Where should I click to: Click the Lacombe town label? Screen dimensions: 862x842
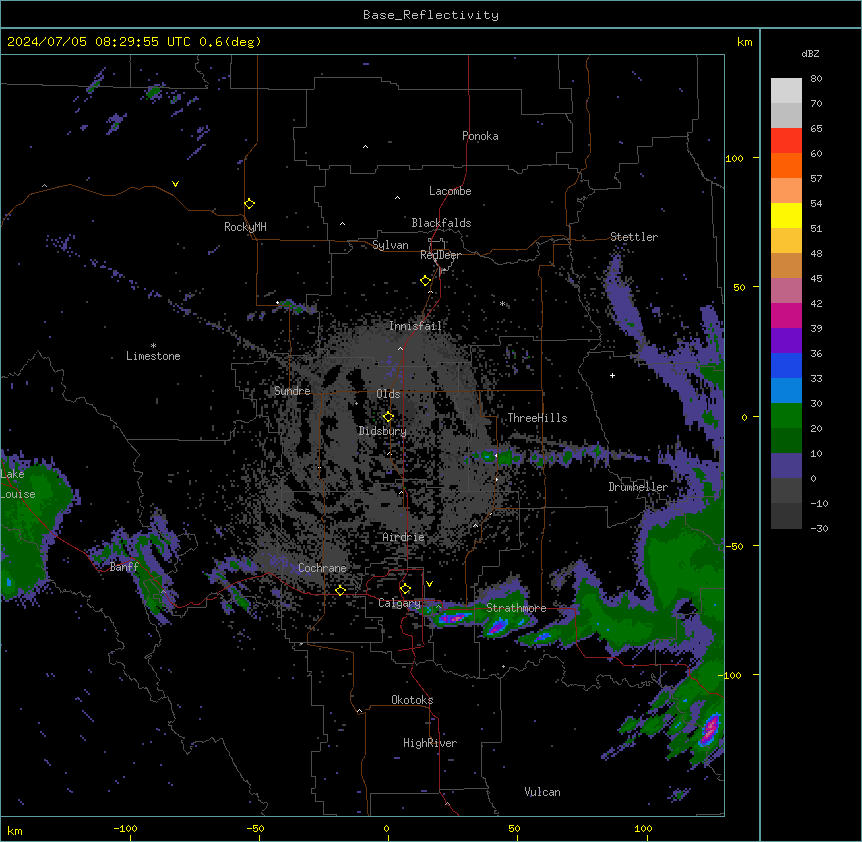click(450, 191)
